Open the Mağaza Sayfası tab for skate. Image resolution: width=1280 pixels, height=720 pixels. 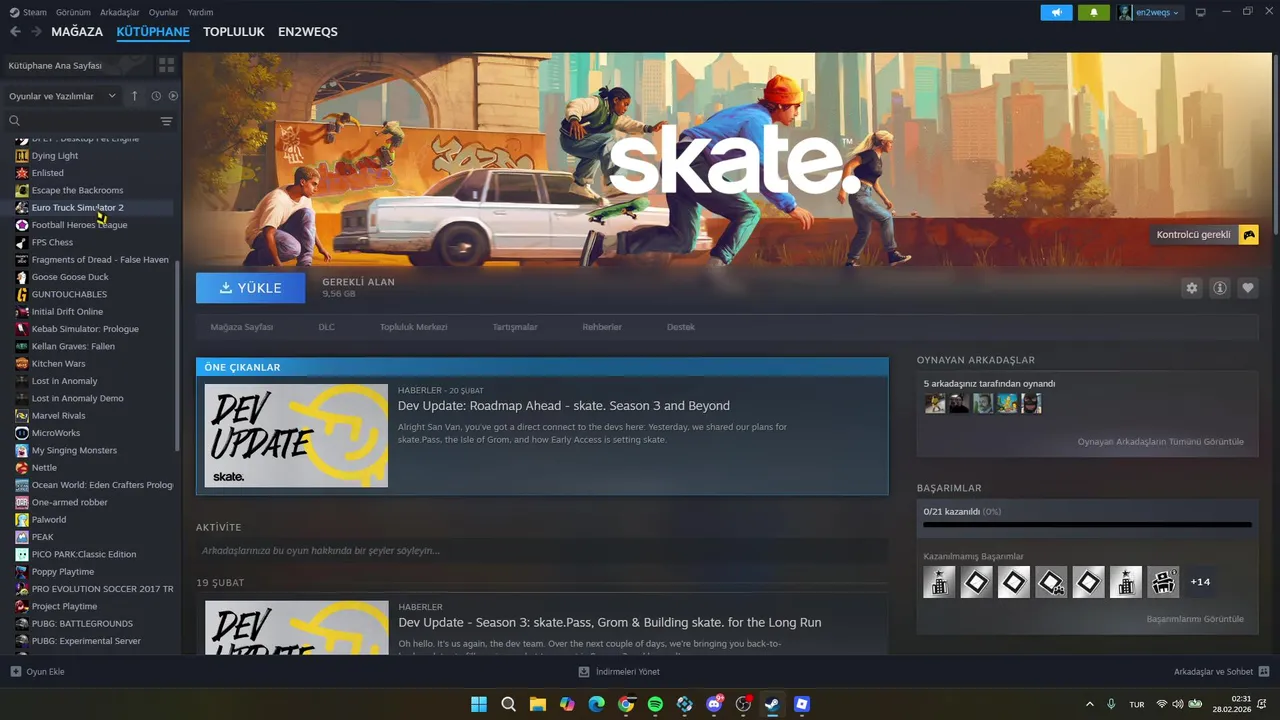click(x=241, y=327)
